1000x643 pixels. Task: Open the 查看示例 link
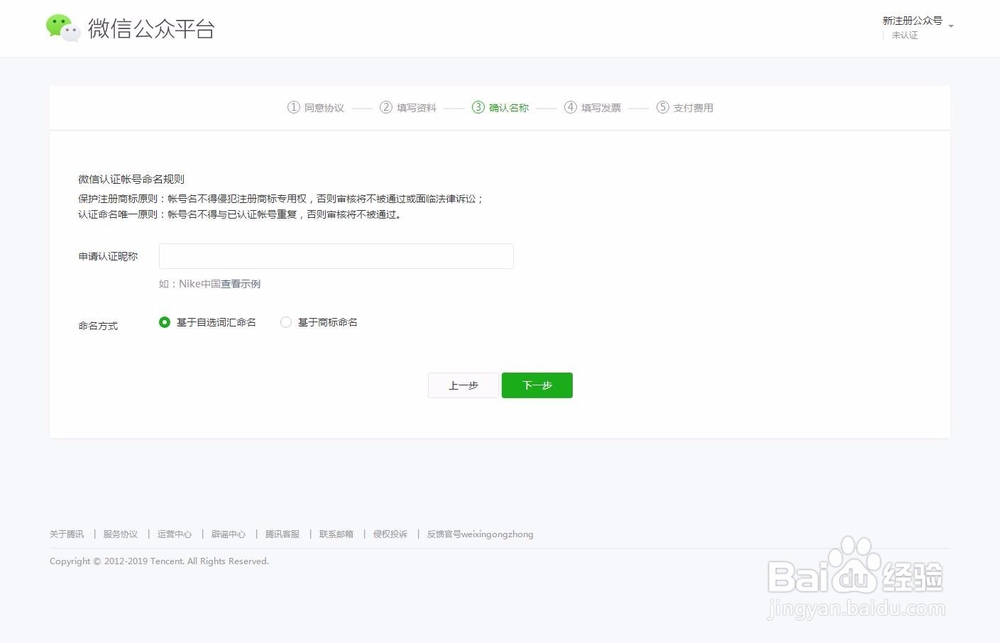(x=240, y=284)
